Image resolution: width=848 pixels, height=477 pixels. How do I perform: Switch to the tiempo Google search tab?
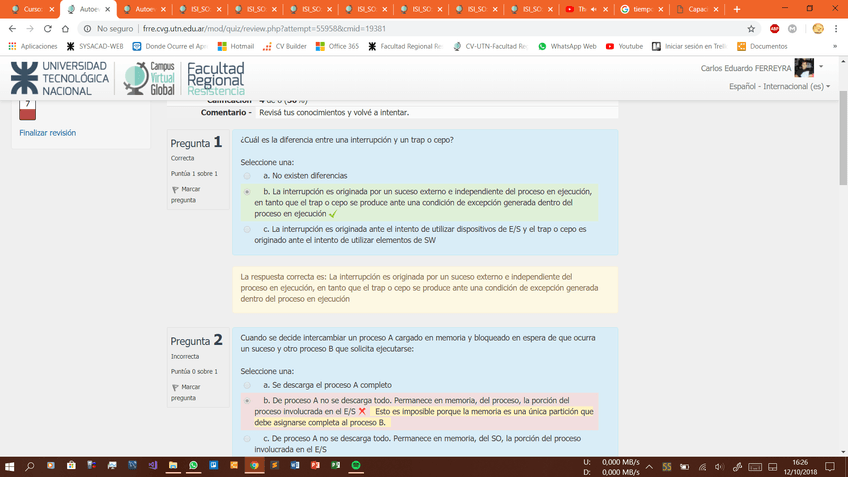pos(639,9)
